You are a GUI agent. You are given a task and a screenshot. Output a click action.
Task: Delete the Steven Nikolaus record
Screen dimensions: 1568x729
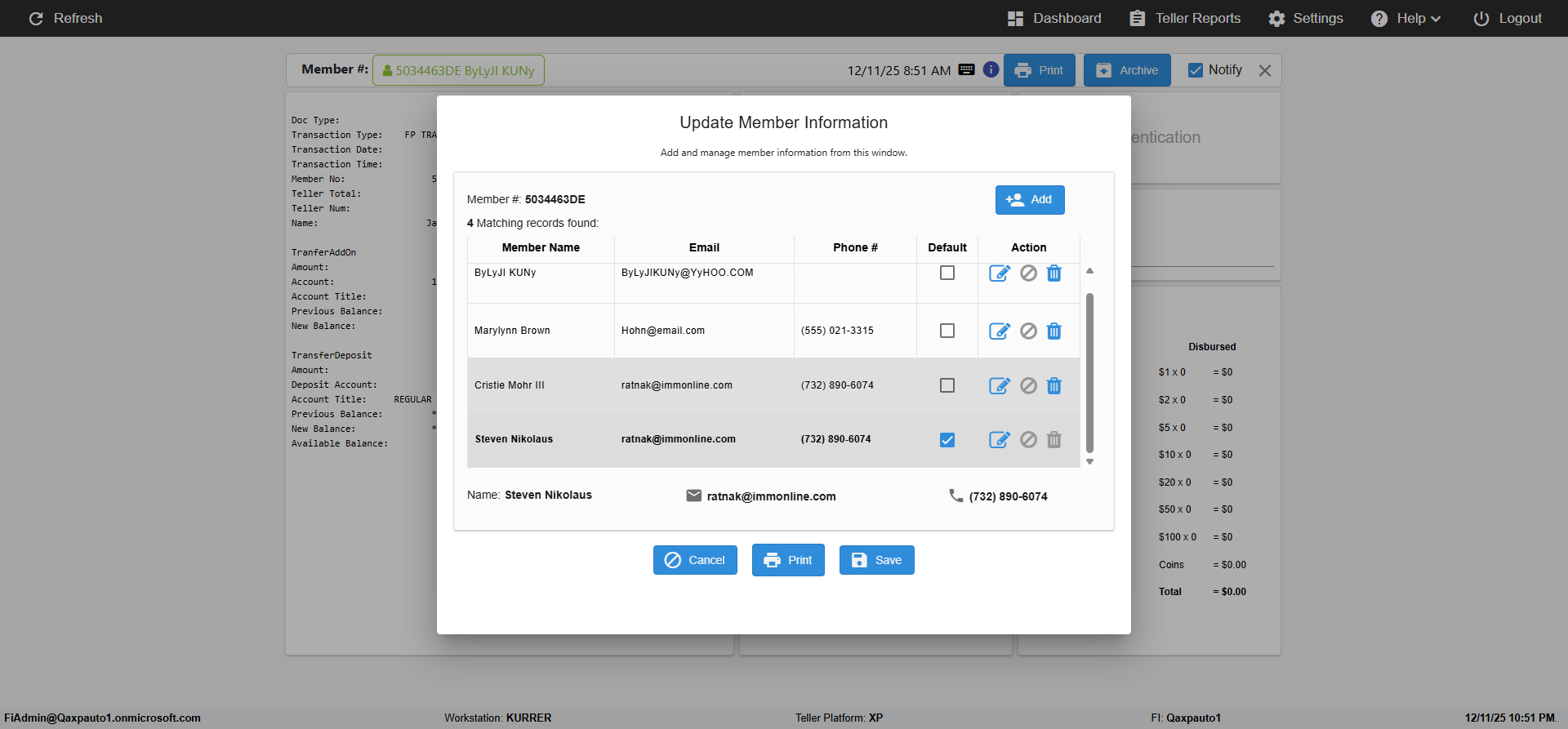point(1054,440)
